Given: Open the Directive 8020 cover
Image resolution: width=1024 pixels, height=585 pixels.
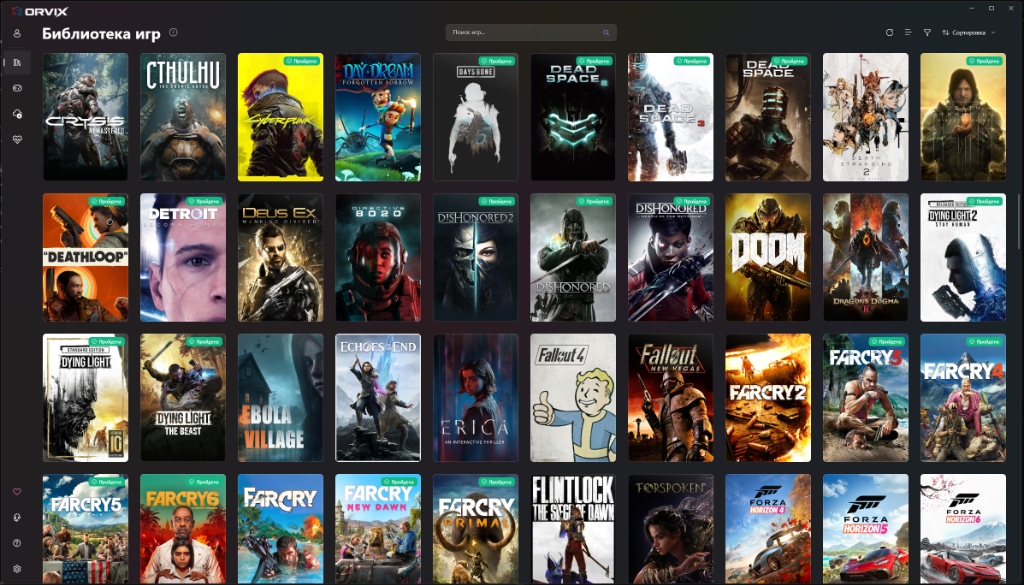Looking at the screenshot, I should coord(378,257).
